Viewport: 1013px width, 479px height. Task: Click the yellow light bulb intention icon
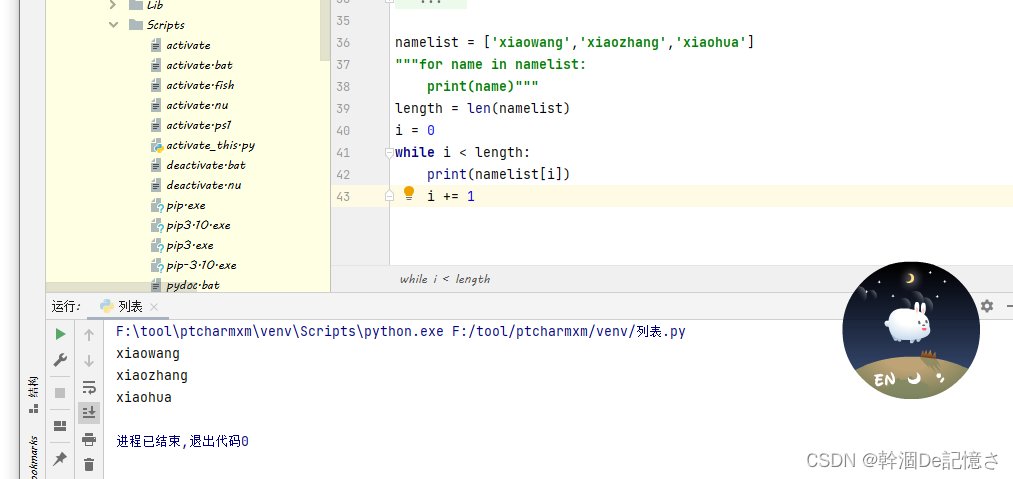[x=408, y=193]
